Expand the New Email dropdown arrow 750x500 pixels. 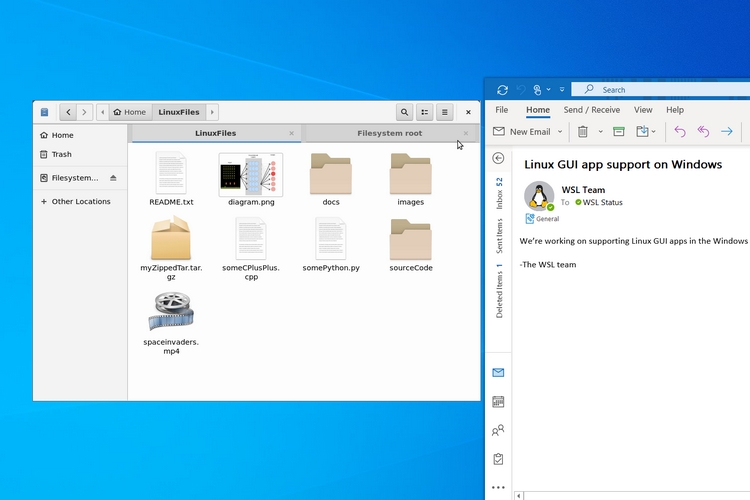pos(560,131)
